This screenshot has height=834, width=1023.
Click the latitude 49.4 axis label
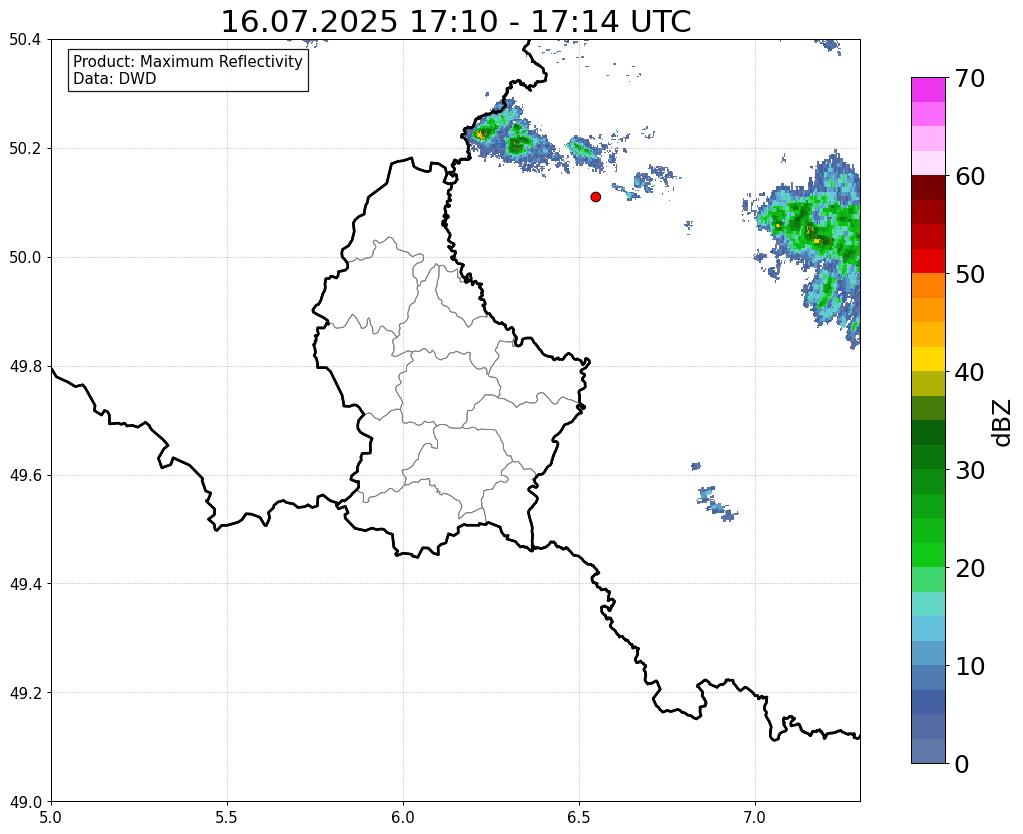point(25,584)
